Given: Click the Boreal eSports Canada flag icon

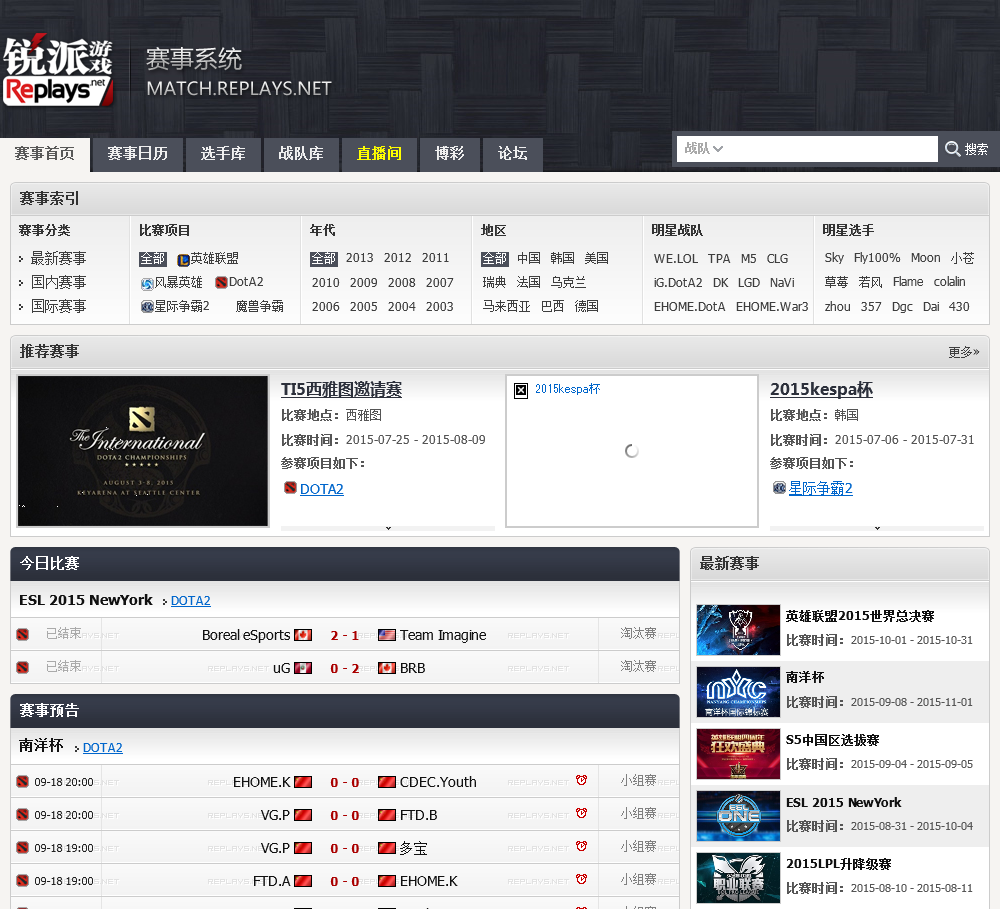Looking at the screenshot, I should click(x=303, y=635).
